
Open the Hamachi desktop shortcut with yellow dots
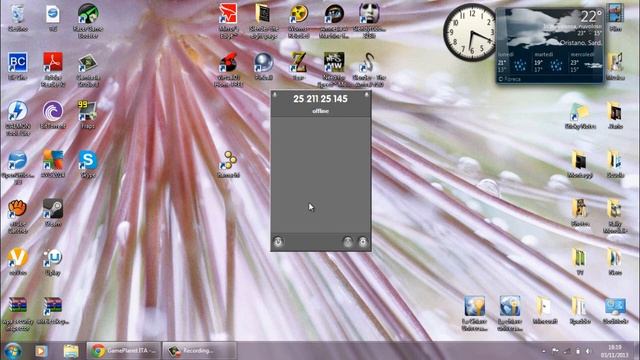click(x=229, y=164)
